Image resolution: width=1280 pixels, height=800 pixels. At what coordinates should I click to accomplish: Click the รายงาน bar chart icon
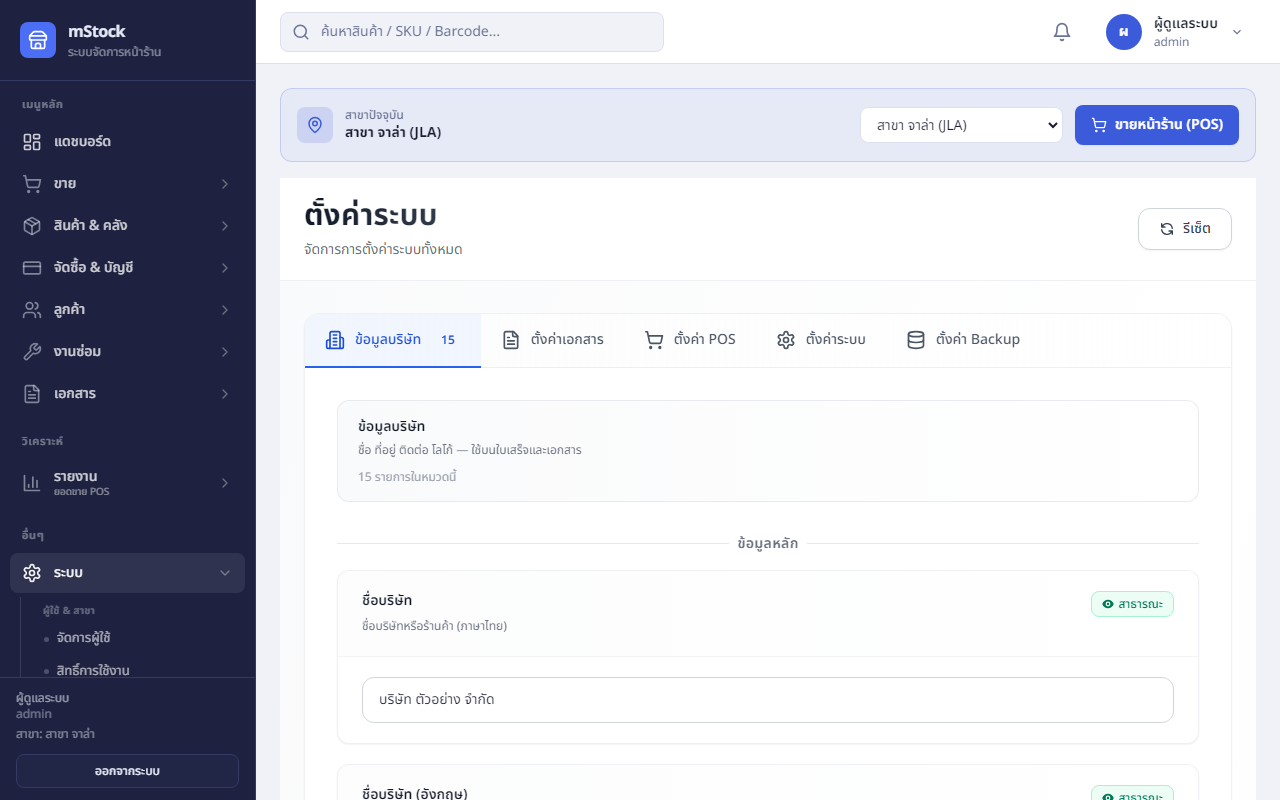click(x=32, y=483)
